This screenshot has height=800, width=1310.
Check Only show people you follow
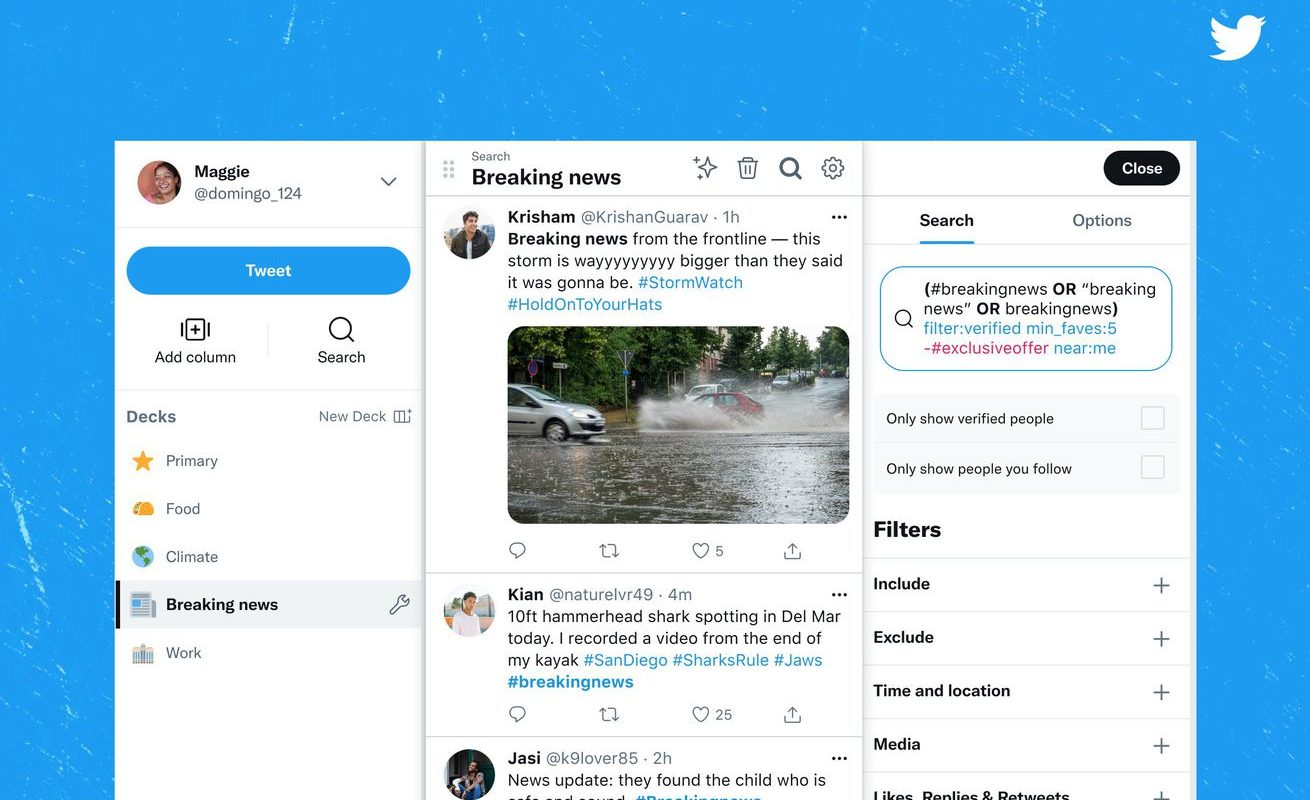1153,467
